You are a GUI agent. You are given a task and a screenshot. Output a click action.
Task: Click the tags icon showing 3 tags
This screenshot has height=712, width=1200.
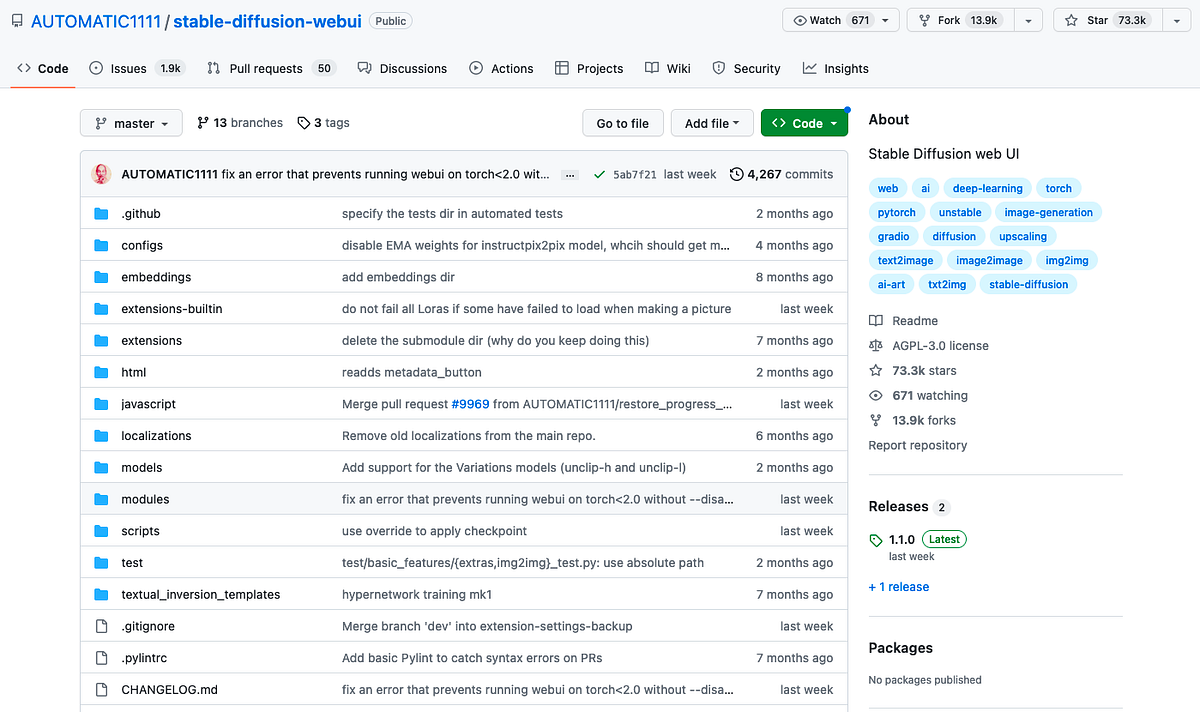(x=303, y=122)
